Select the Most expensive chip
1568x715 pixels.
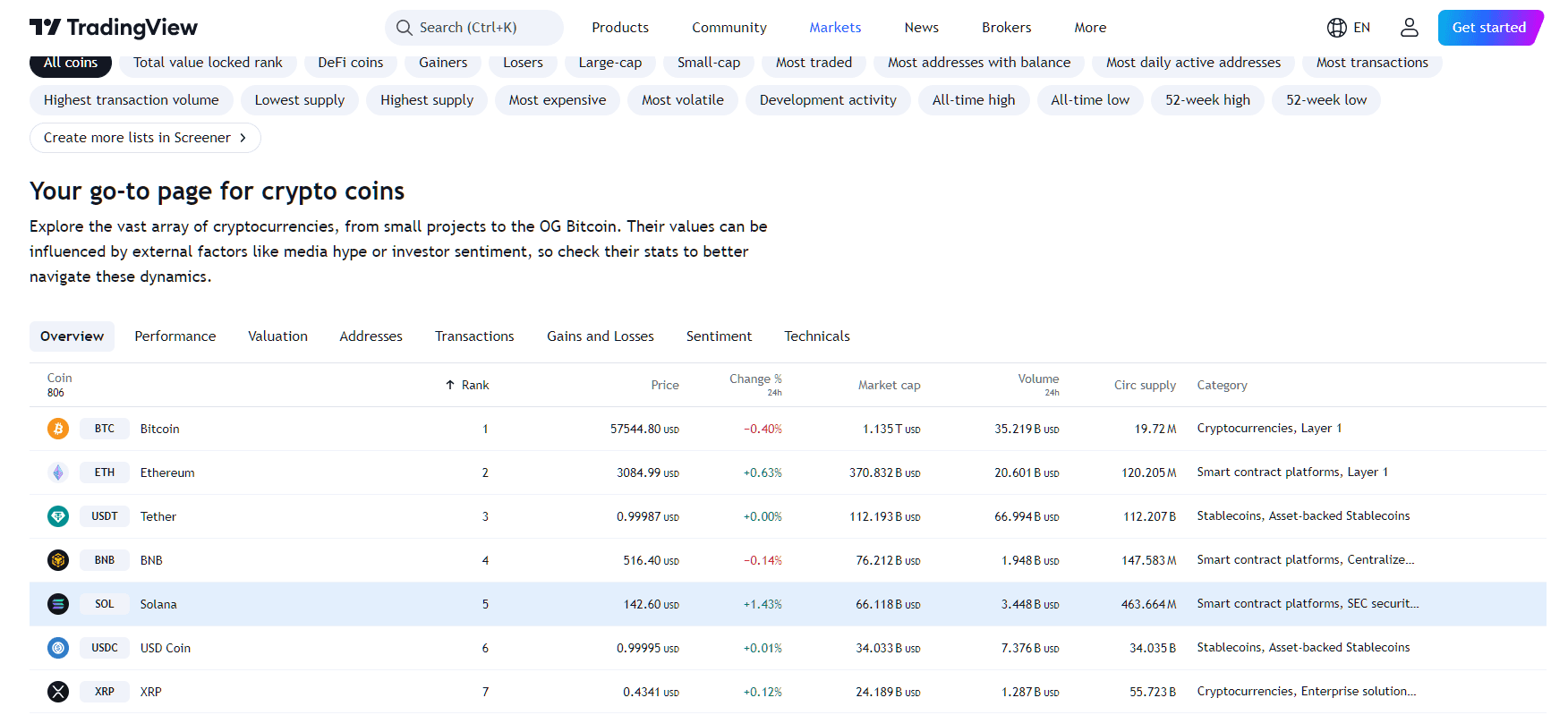[x=558, y=100]
